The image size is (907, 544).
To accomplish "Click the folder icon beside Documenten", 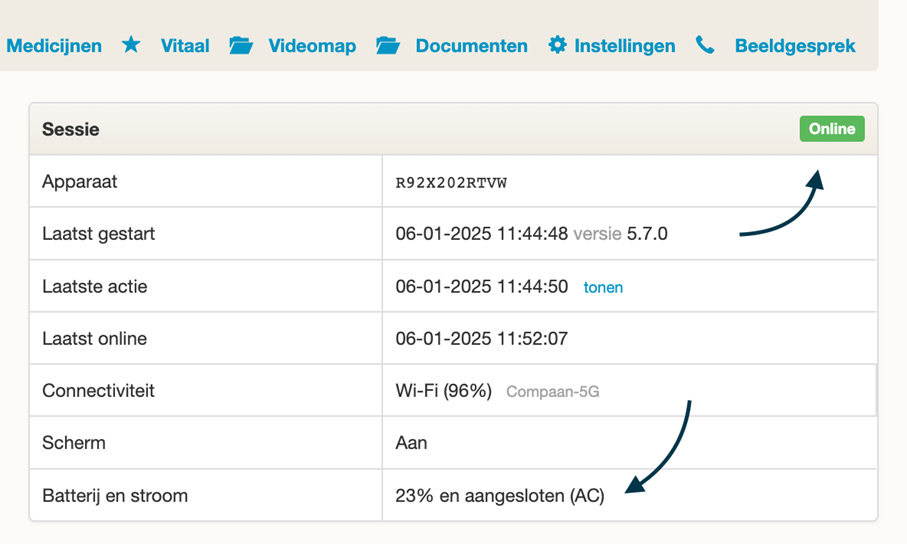I will [x=388, y=45].
